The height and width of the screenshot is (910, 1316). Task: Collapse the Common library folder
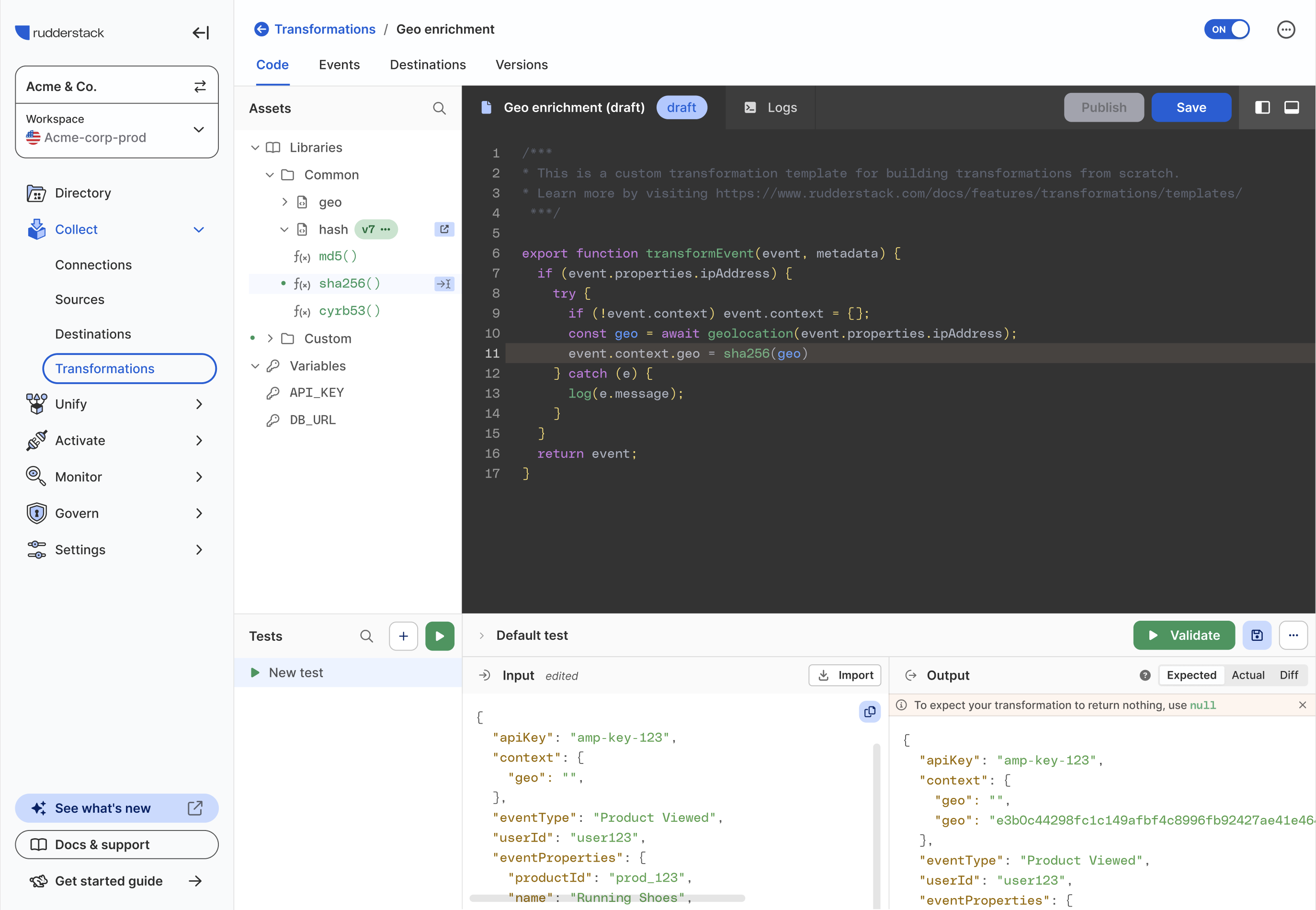[269, 175]
